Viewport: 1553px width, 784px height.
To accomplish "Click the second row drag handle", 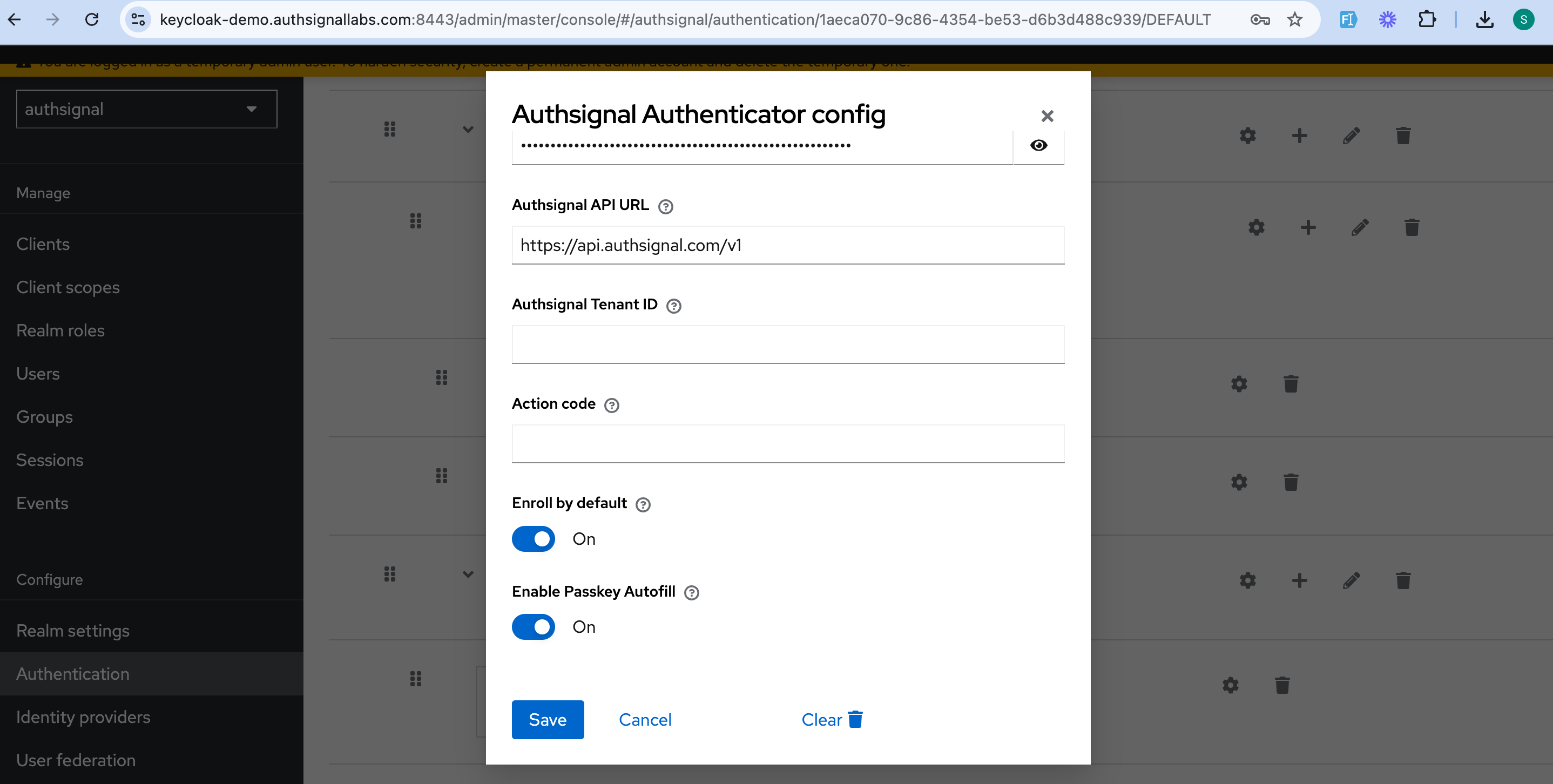I will [416, 220].
